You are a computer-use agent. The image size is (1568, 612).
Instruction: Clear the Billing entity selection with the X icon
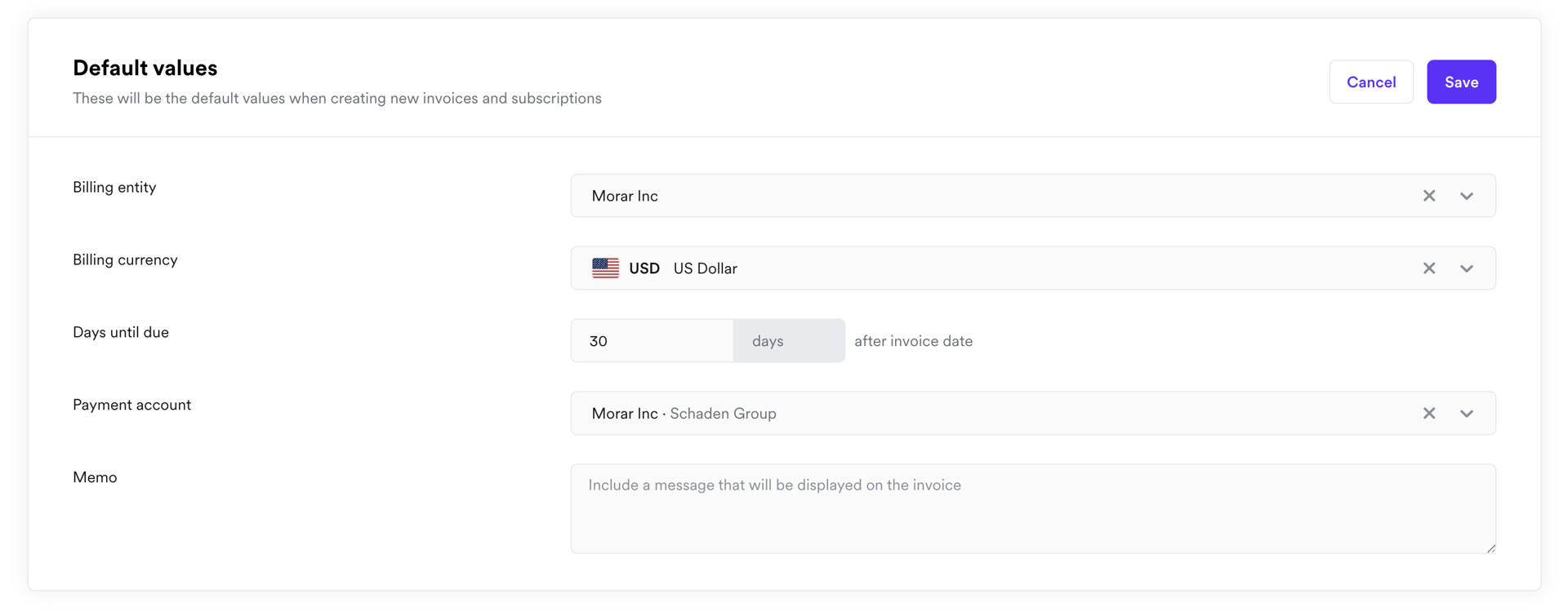pos(1429,196)
